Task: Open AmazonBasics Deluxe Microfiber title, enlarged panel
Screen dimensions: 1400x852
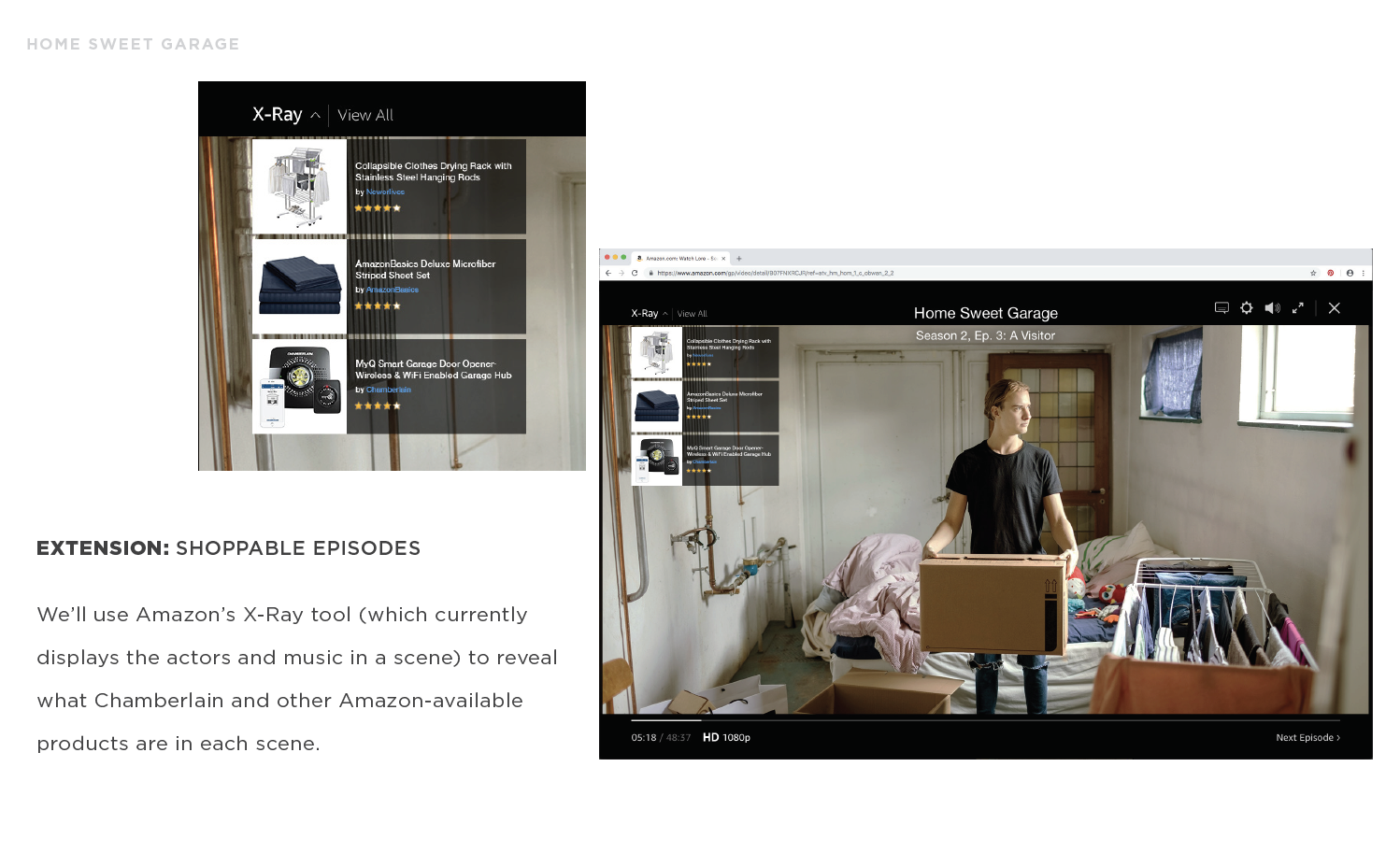Action: pyautogui.click(x=425, y=269)
